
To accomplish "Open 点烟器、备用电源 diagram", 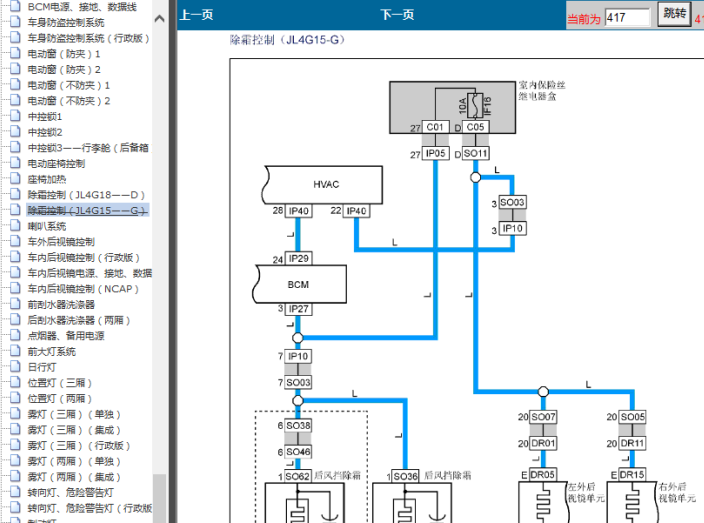I will coord(65,336).
